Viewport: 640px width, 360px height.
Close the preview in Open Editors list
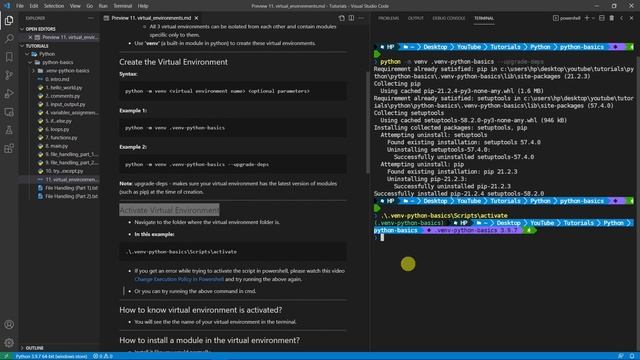point(30,37)
